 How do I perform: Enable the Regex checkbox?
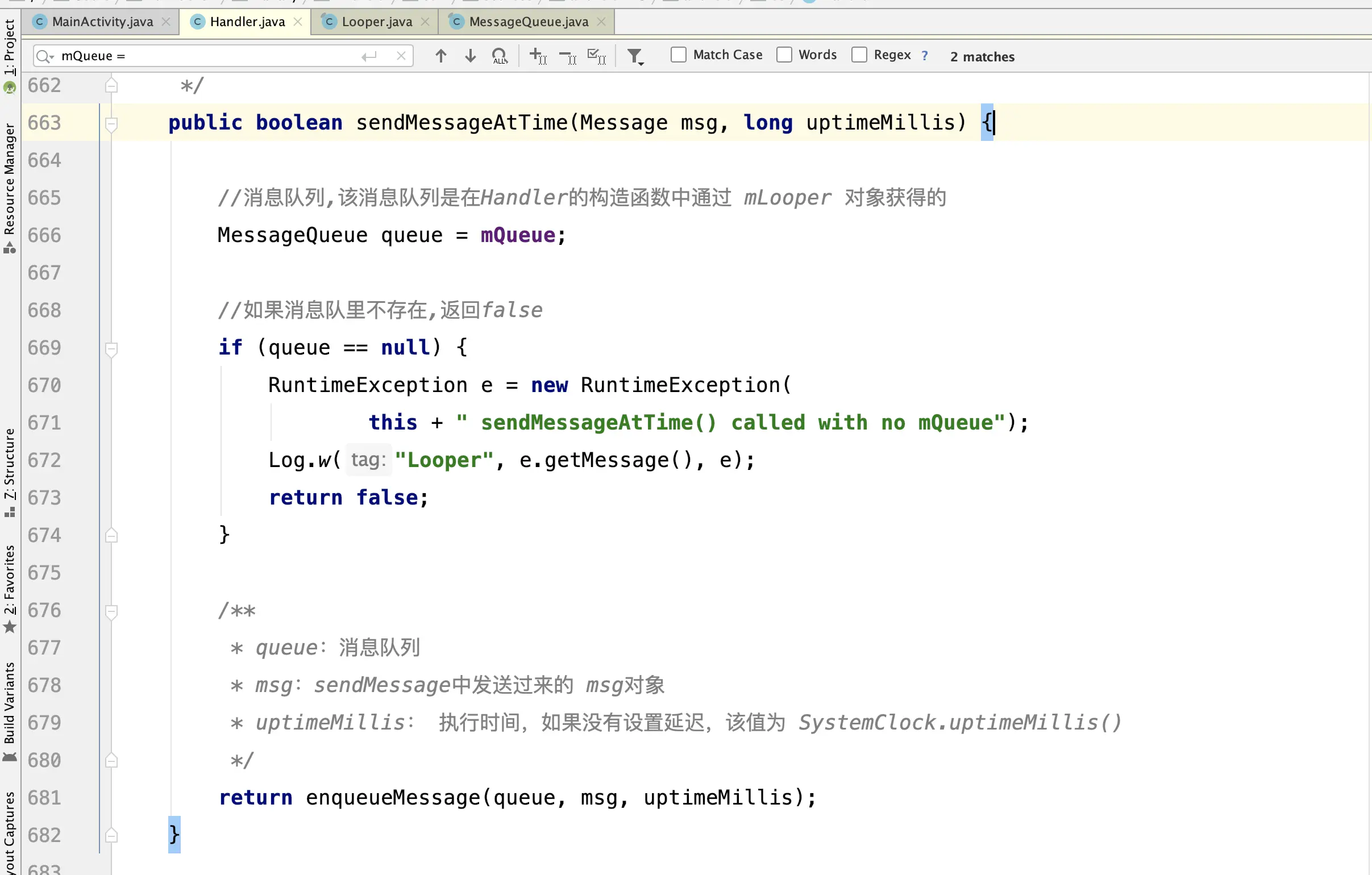(859, 55)
